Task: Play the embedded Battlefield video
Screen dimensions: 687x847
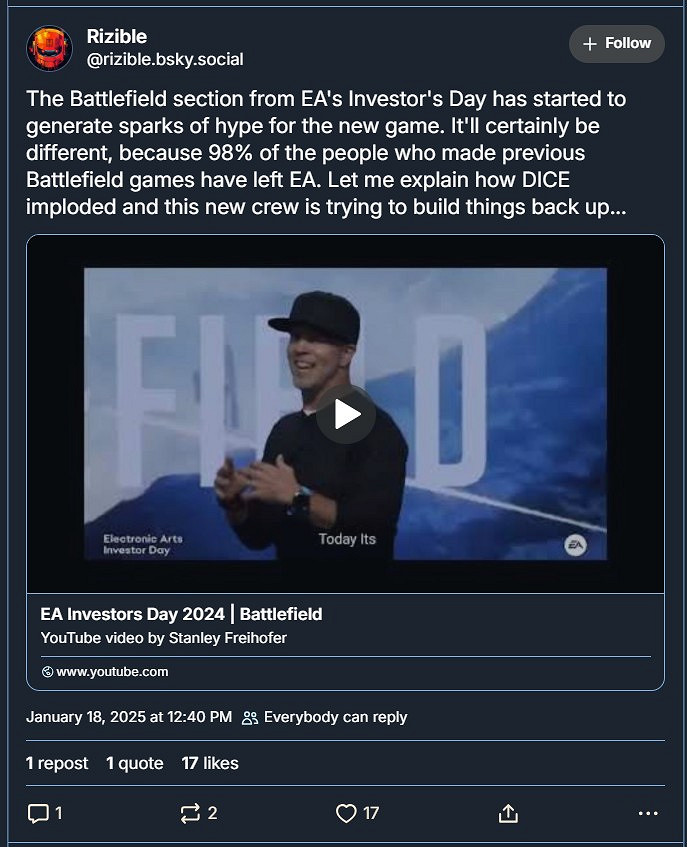Action: 346,414
